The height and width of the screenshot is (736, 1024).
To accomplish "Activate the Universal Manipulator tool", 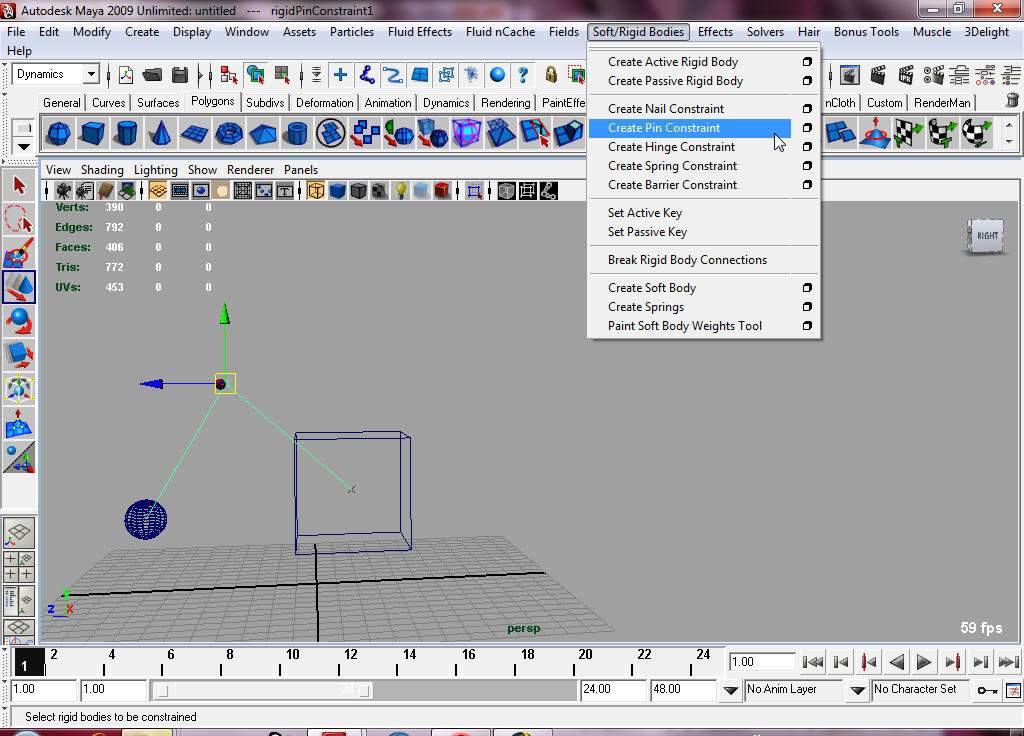I will pos(19,389).
